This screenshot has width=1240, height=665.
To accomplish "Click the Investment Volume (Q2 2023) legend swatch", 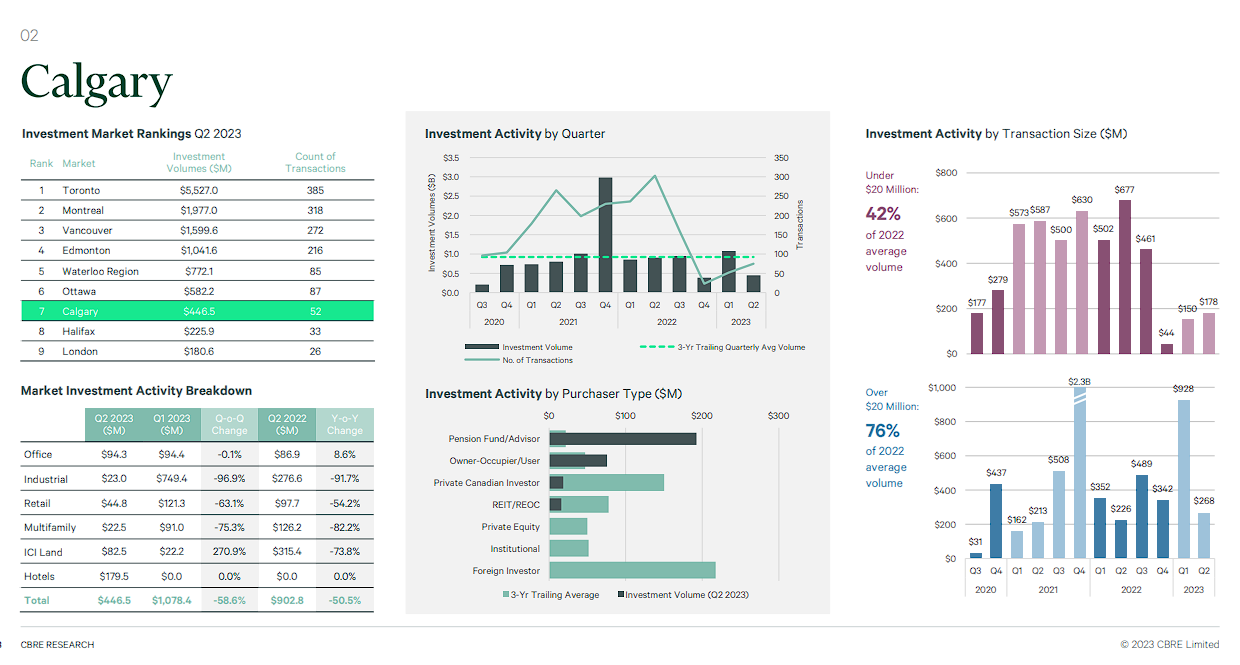I will [x=621, y=595].
